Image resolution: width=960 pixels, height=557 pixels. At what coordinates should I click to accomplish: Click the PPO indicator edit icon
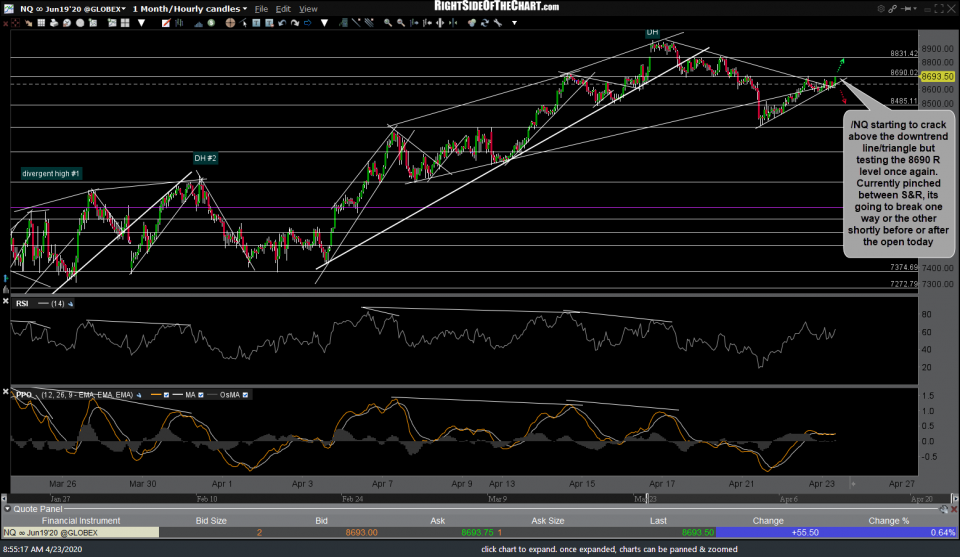(139, 395)
